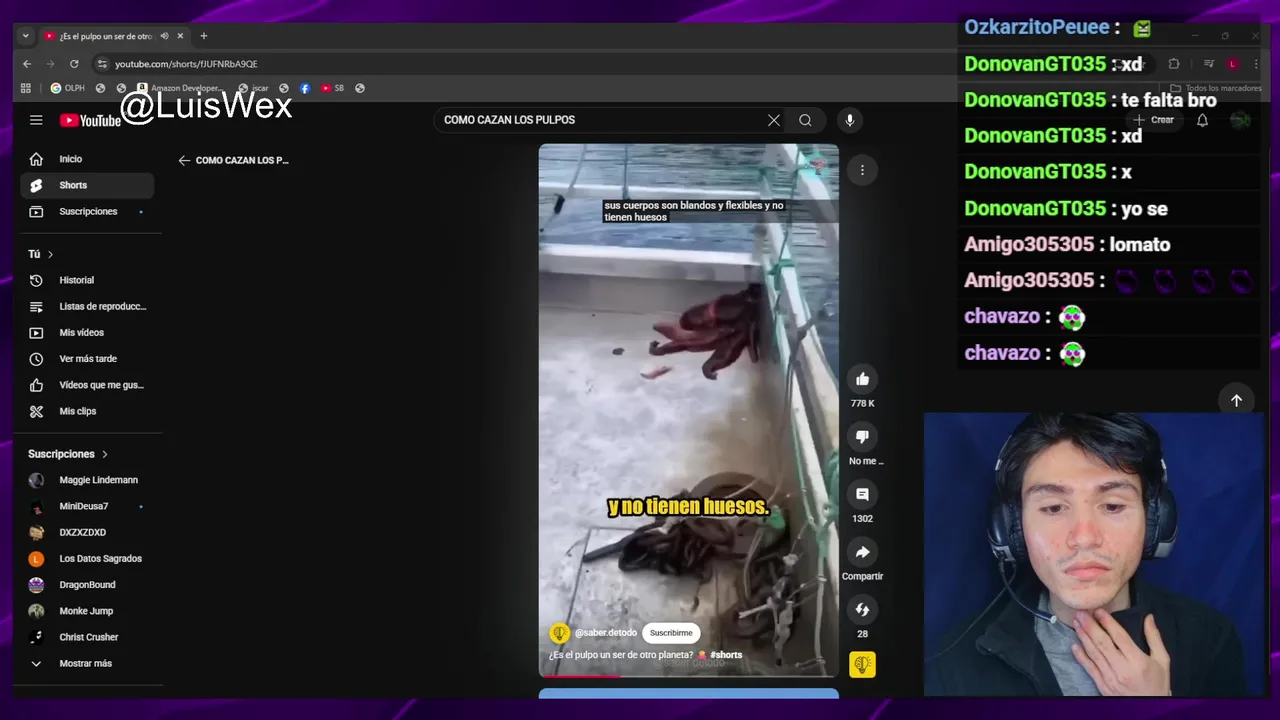Open Christ Crusher channel

point(88,637)
